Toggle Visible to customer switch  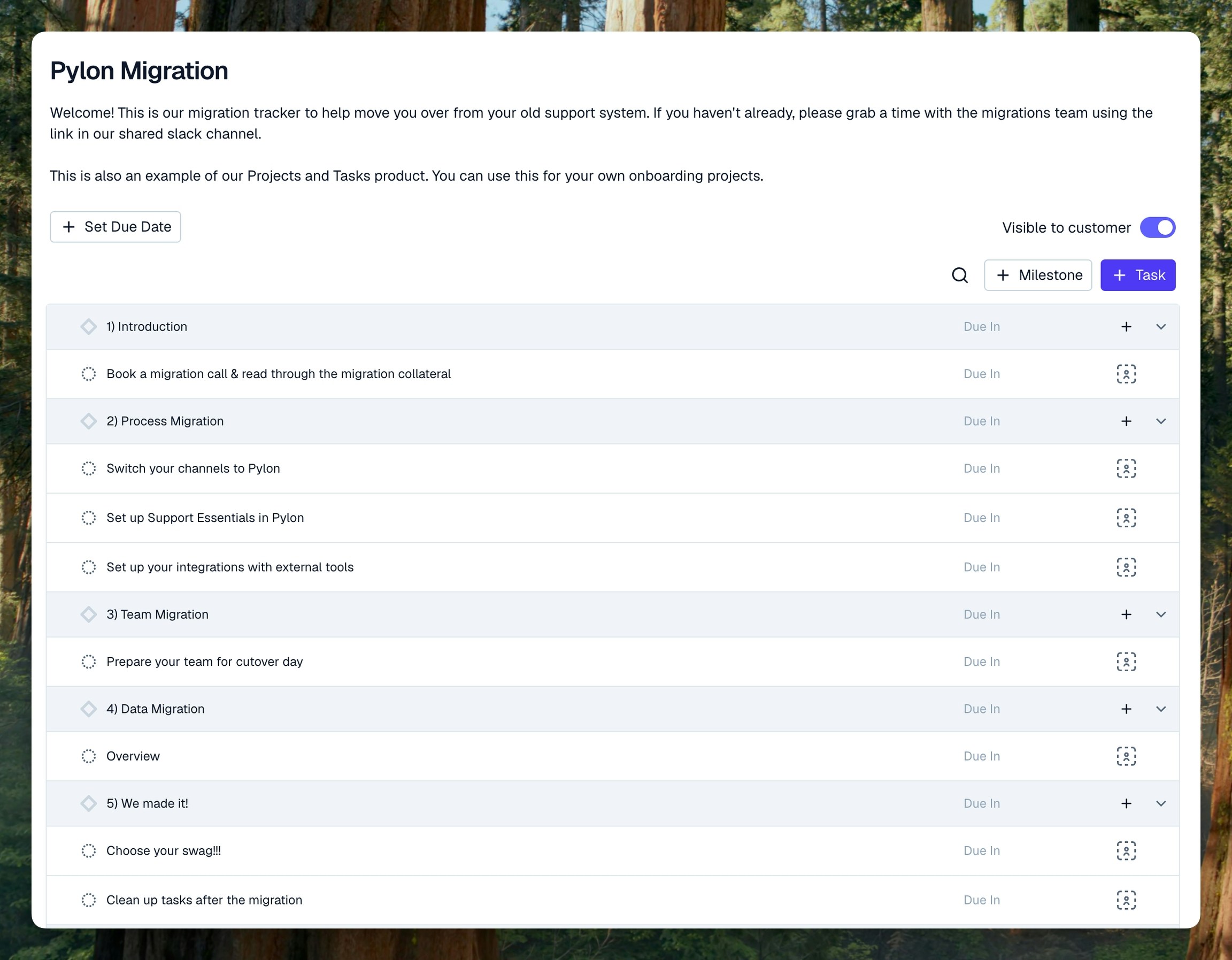tap(1157, 227)
